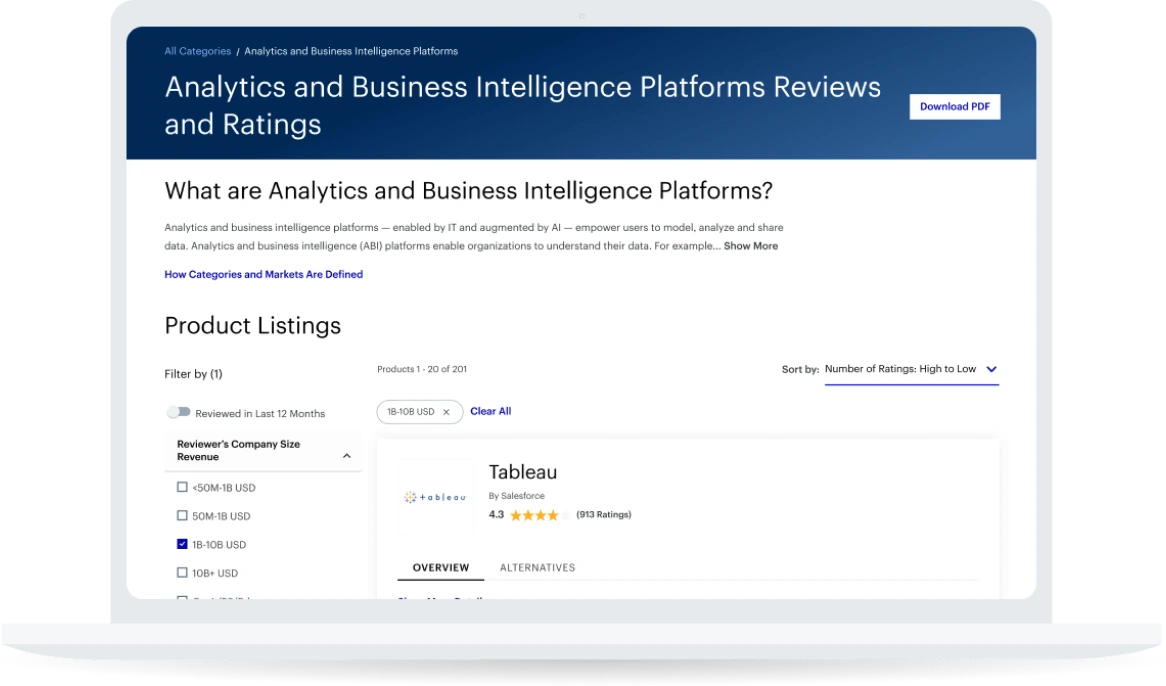Expand description with Show More

[750, 246]
